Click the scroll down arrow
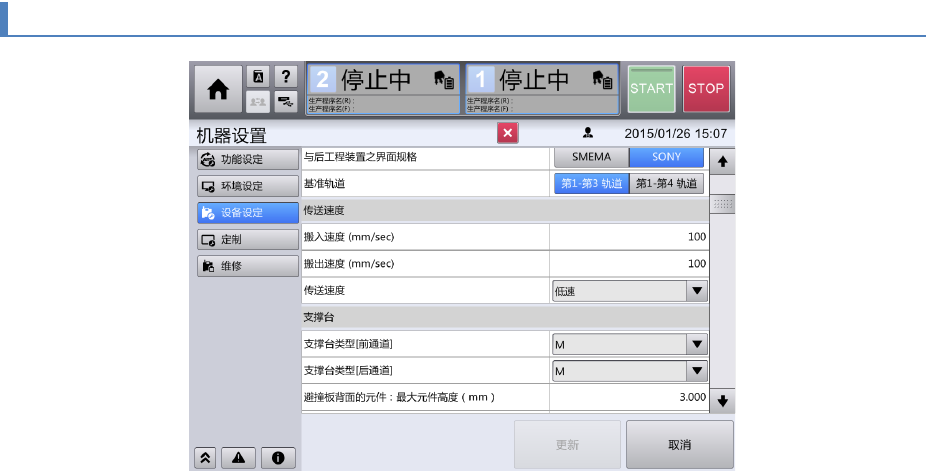926x472 pixels. click(x=722, y=401)
